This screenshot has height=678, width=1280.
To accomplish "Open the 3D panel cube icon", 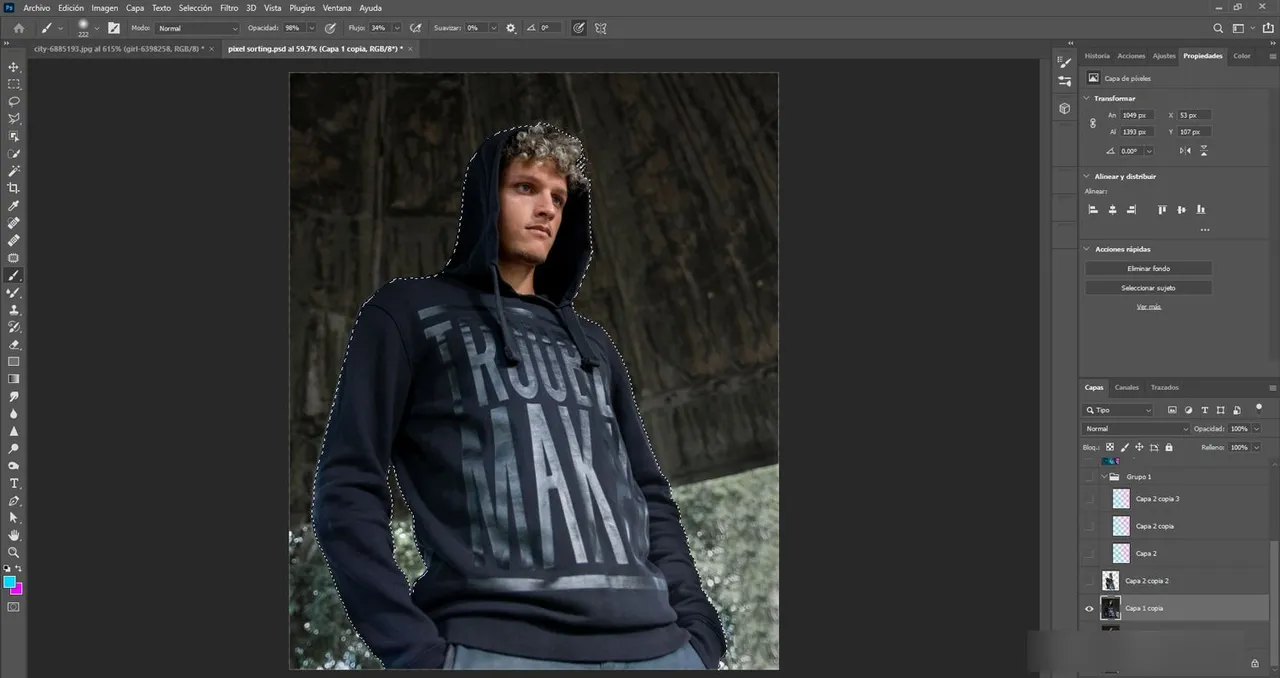I will (1065, 108).
